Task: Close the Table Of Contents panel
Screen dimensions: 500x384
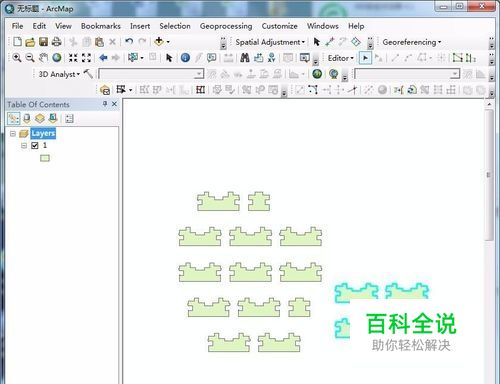Action: (x=114, y=104)
